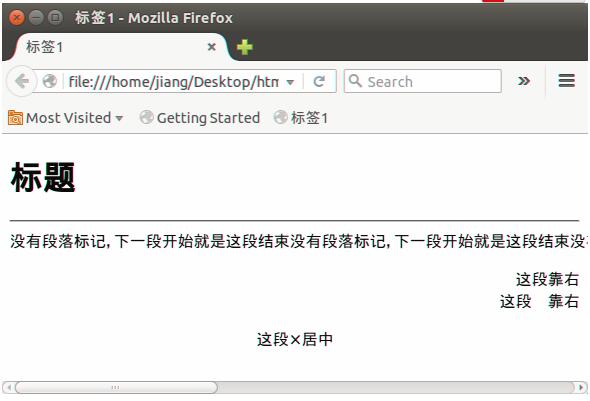Open the hamburger menu
Viewport: 590px width, 401px height.
coord(566,81)
